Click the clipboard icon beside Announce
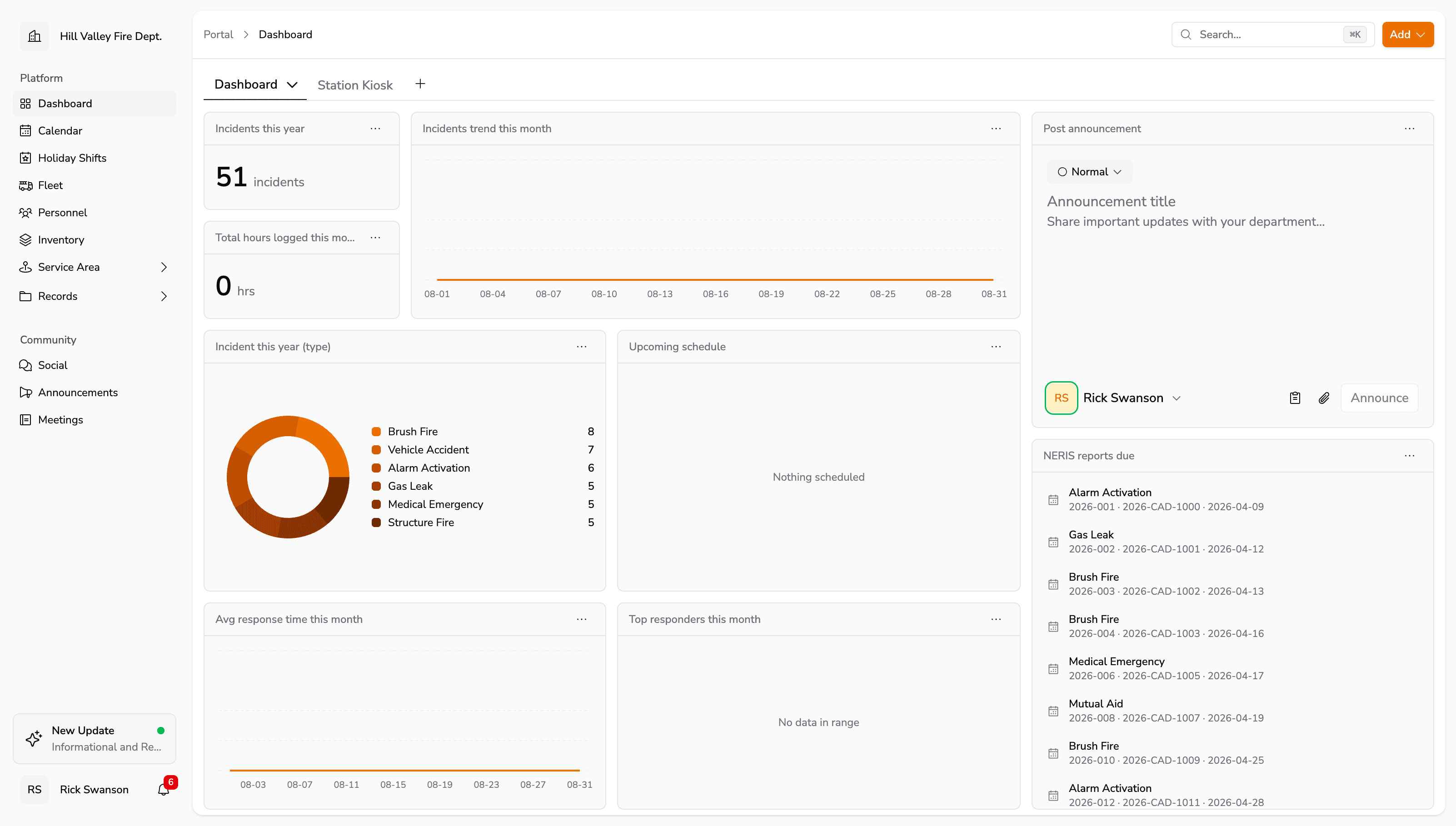Image resolution: width=1456 pixels, height=826 pixels. (1295, 398)
